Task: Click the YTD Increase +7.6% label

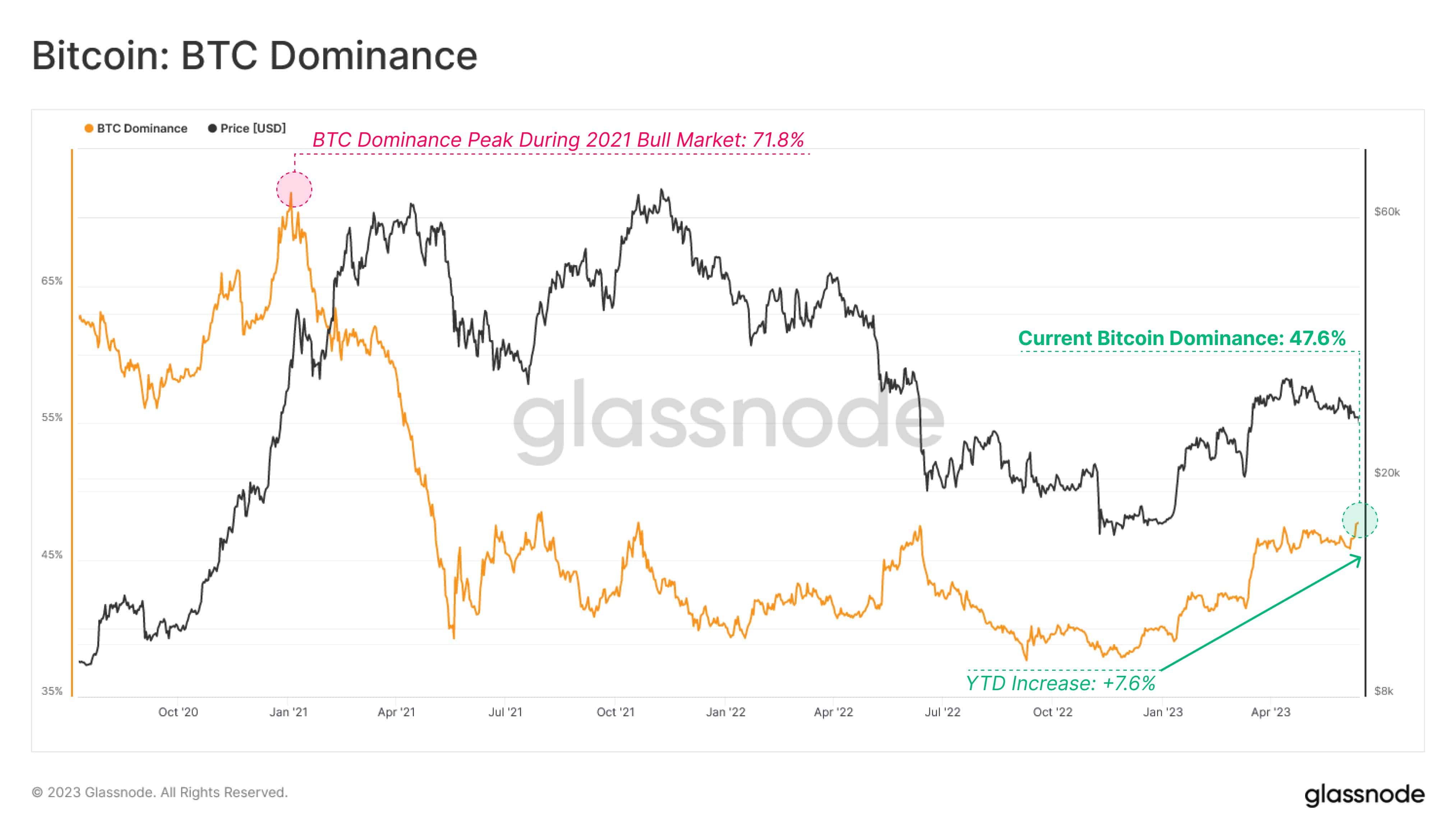Action: pyautogui.click(x=1060, y=683)
